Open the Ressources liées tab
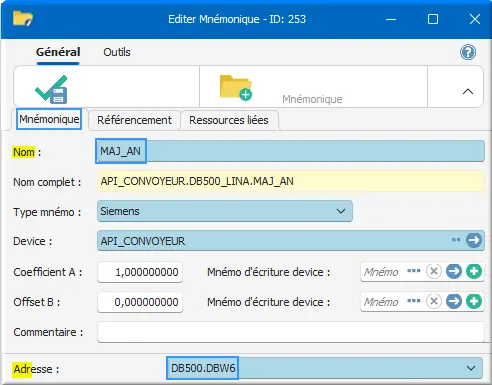Viewport: 492px width, 385px height. click(x=229, y=120)
